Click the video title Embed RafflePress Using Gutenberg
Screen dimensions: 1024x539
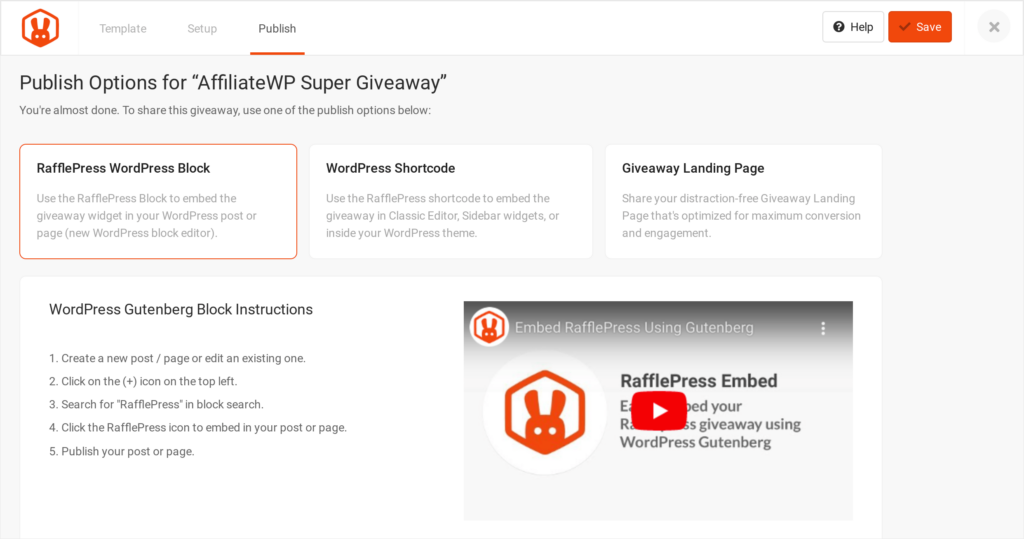pyautogui.click(x=633, y=327)
